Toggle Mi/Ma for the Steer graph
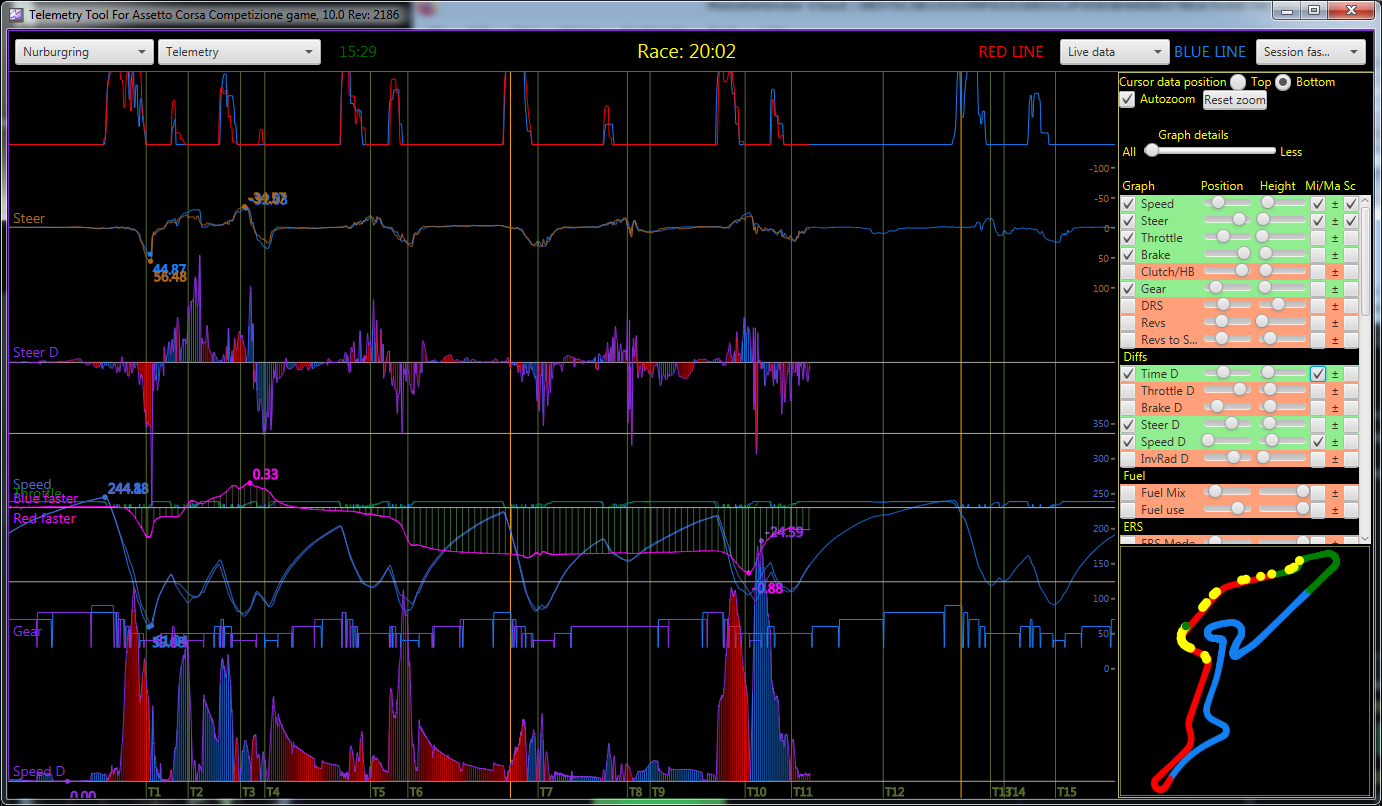The width and height of the screenshot is (1382, 806). 1316,220
